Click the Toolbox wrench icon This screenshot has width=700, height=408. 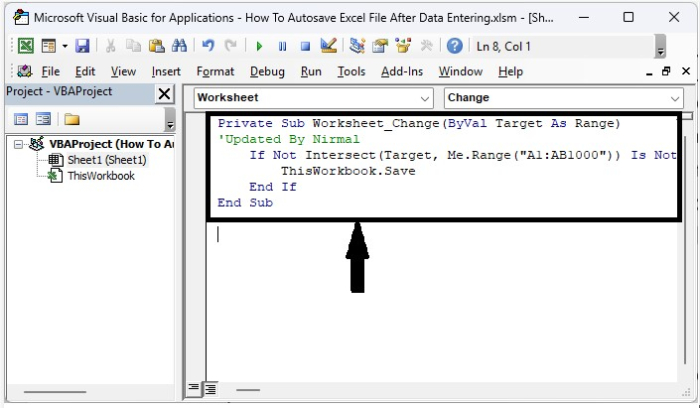coord(426,46)
